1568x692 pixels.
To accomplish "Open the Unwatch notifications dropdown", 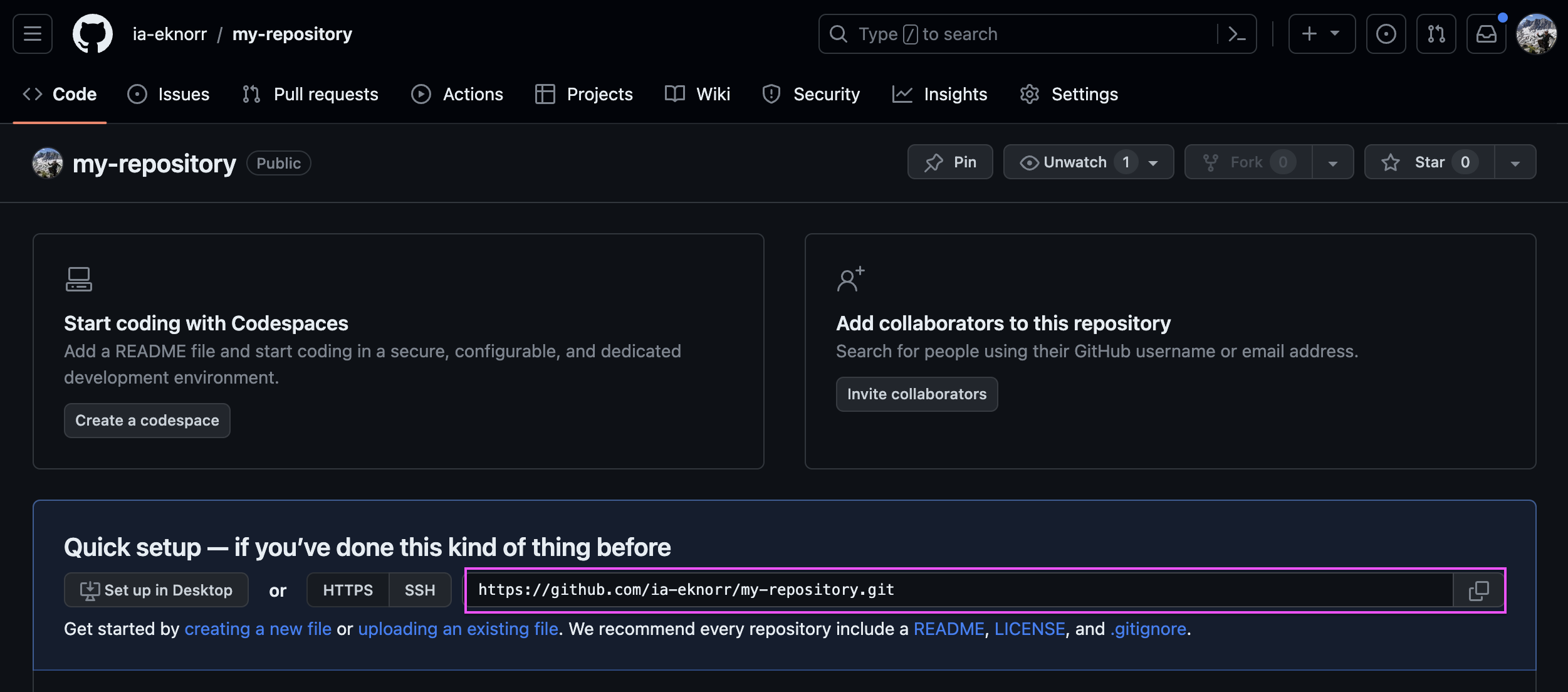I will pos(1089,162).
